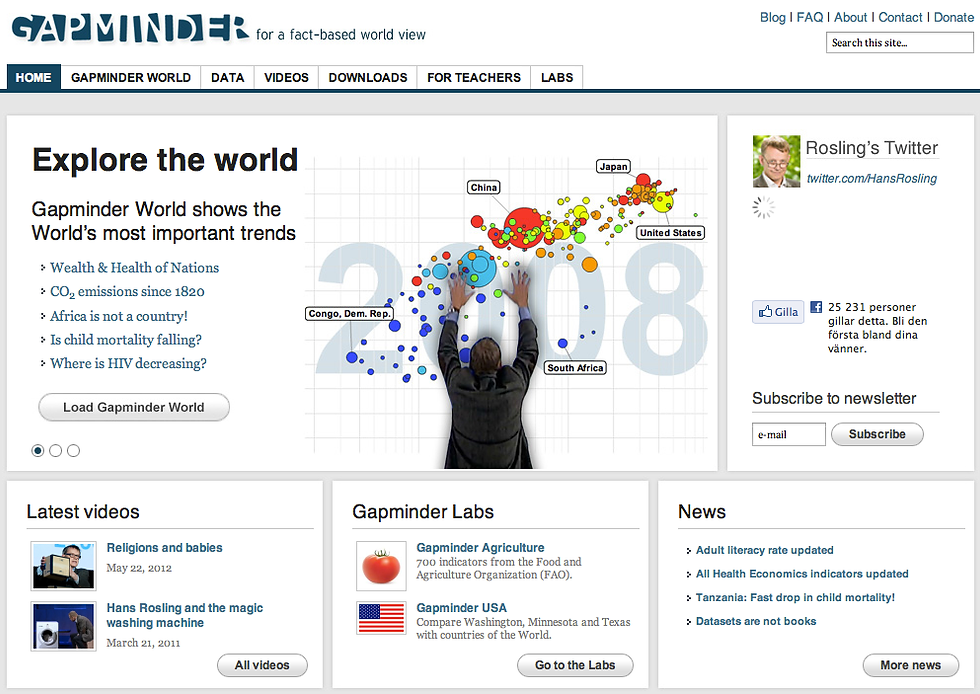Click the Facebook logo icon
This screenshot has height=694, width=980.
coord(816,306)
